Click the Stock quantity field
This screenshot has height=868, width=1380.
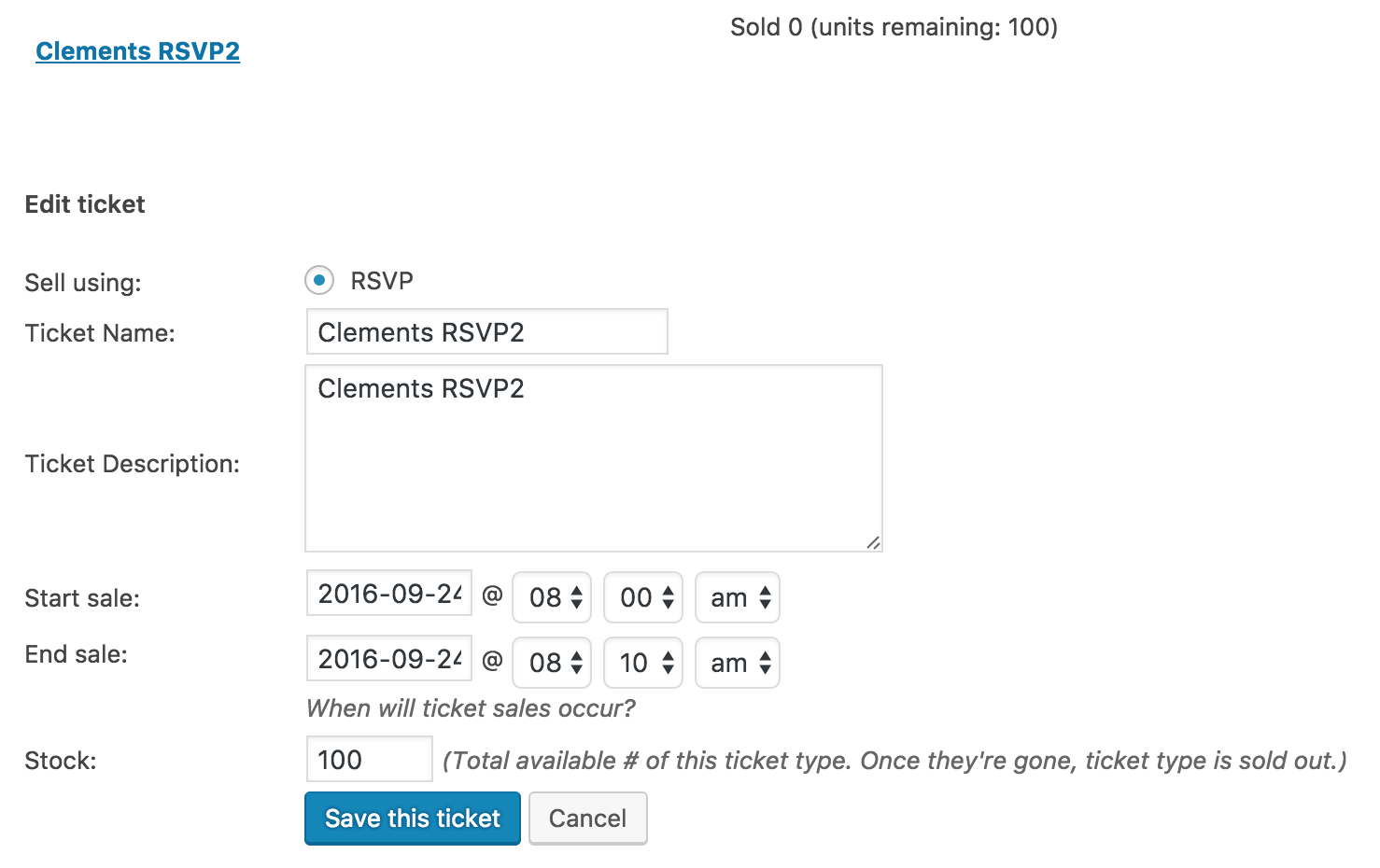pyautogui.click(x=369, y=760)
